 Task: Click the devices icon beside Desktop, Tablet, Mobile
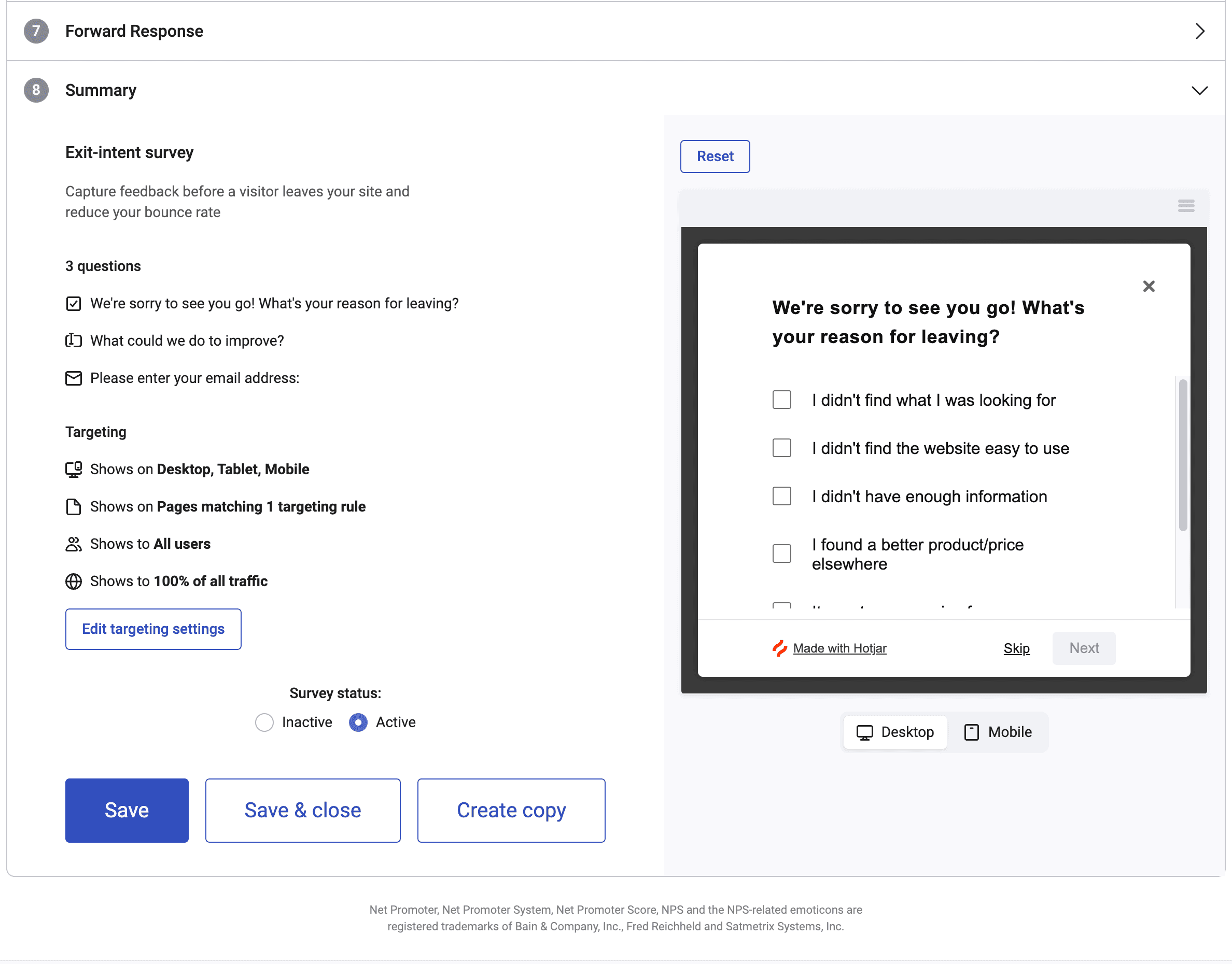tap(74, 469)
